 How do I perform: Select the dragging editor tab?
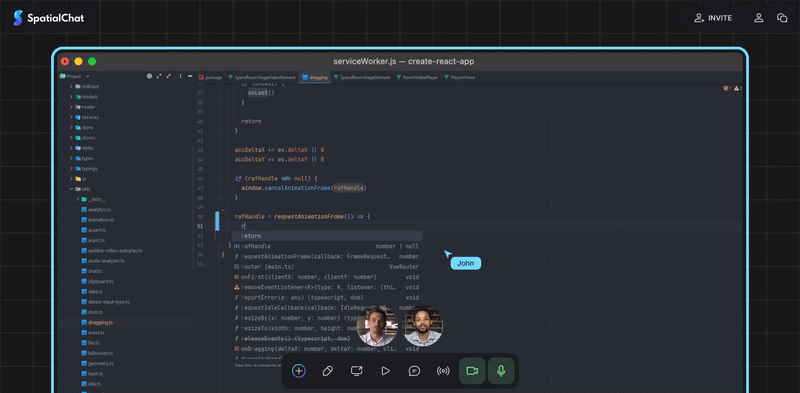click(x=314, y=78)
